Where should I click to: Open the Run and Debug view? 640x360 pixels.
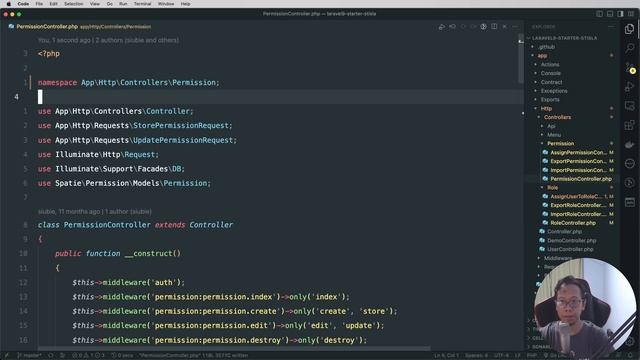tap(629, 87)
